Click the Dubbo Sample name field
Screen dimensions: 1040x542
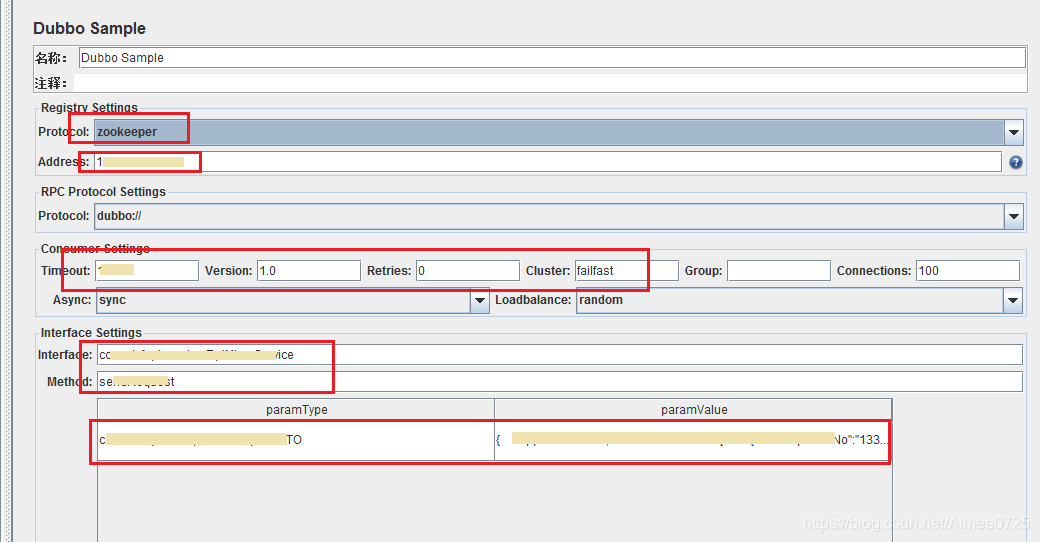pyautogui.click(x=552, y=57)
